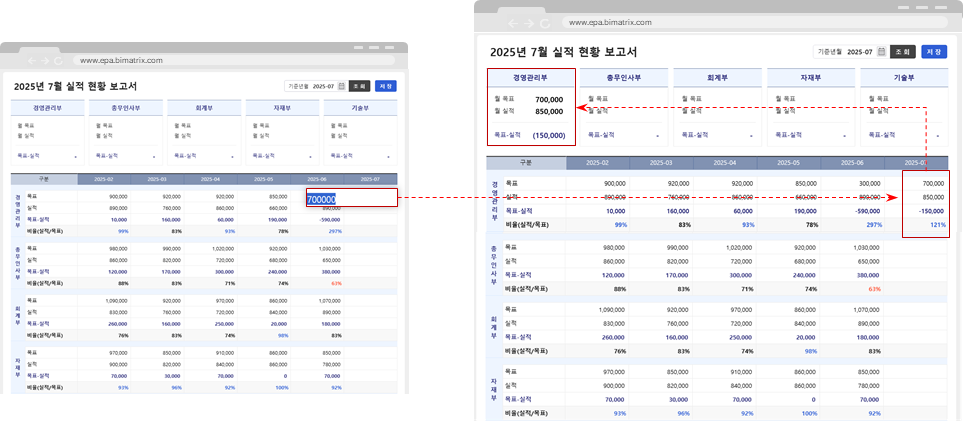Screen dimensions: 963x421
Task: Reload the page in the right browser window
Action: point(544,22)
